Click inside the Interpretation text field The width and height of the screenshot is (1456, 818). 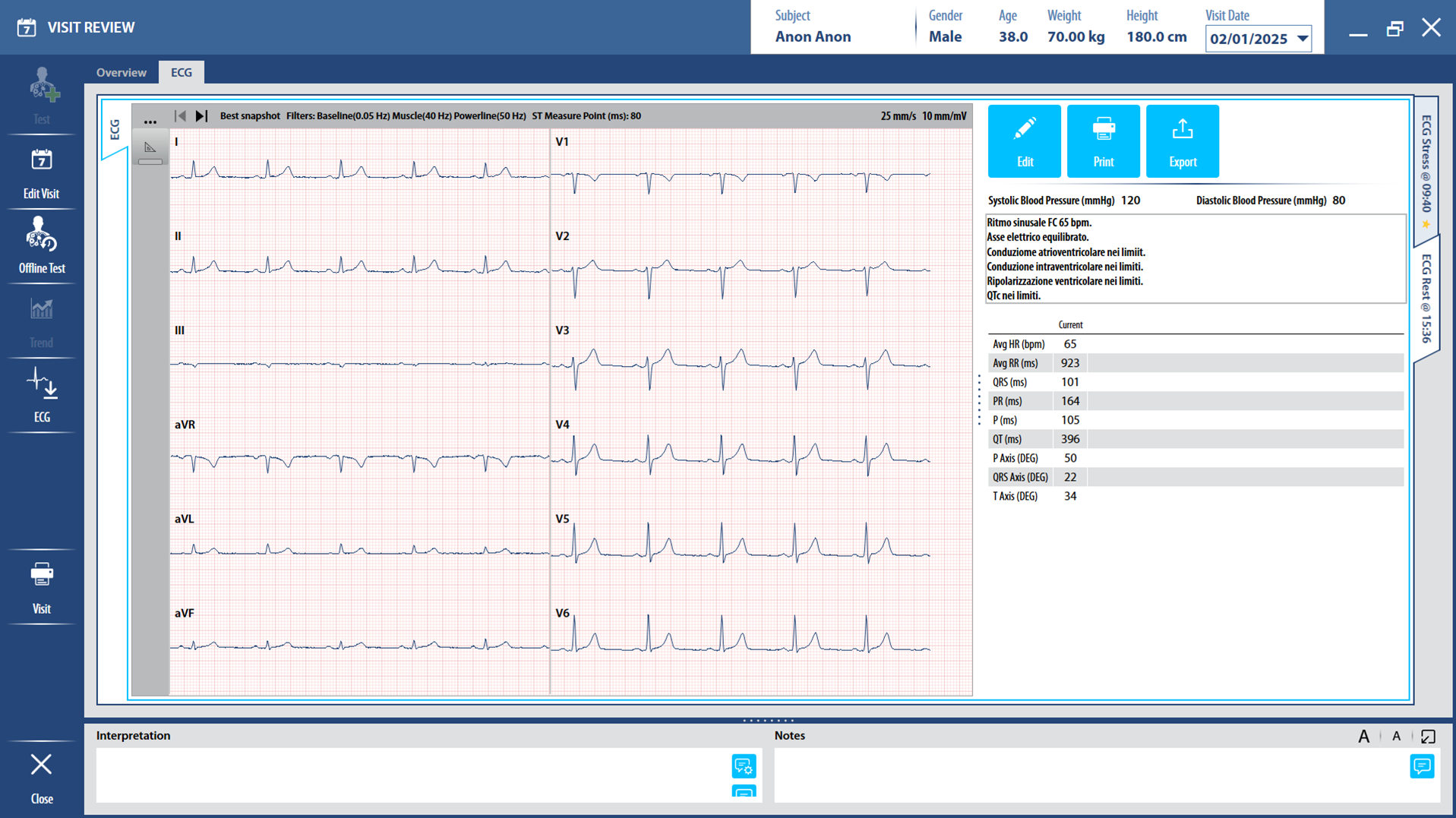tap(410, 775)
